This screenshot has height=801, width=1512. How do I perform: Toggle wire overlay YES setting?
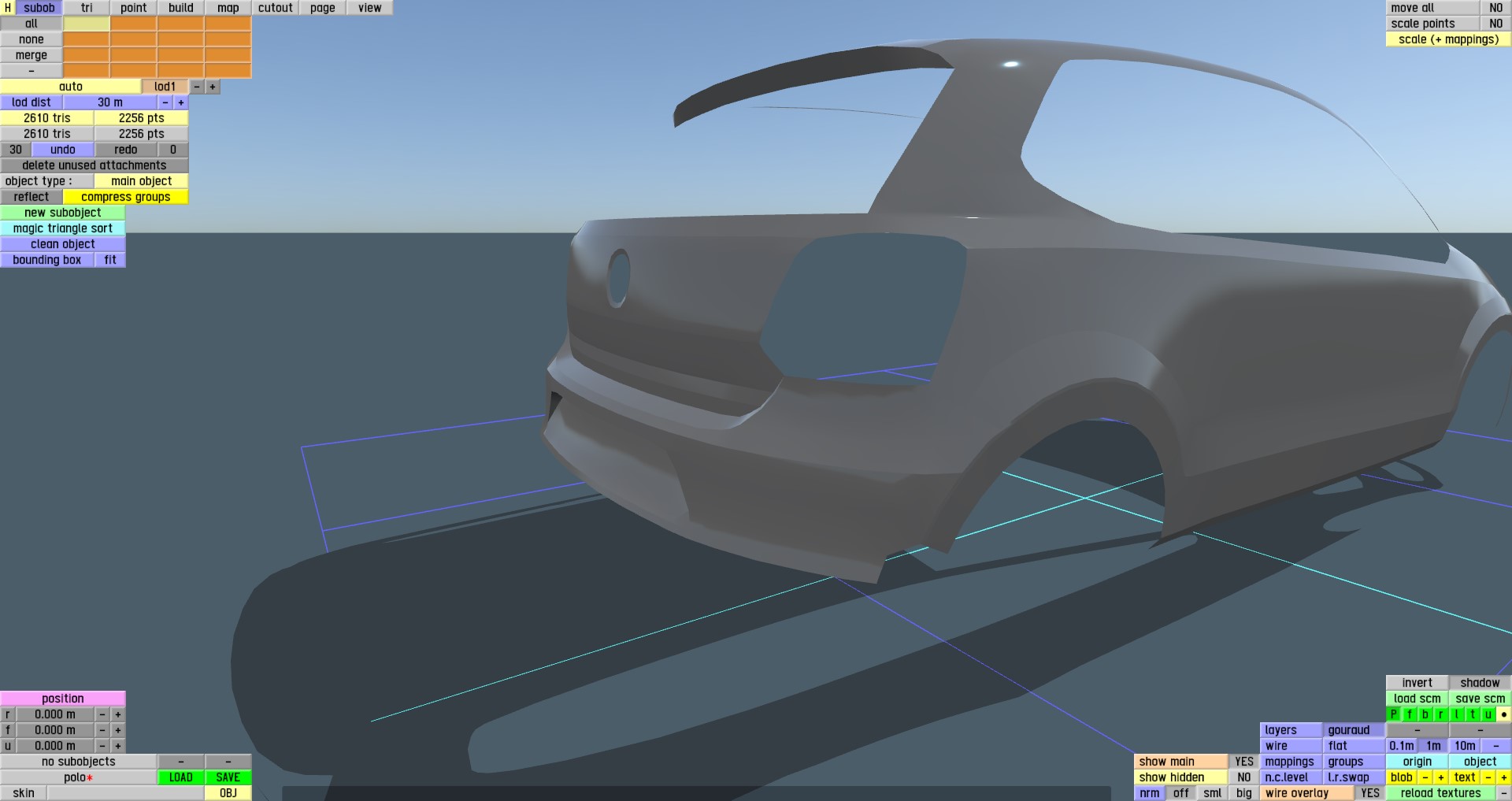coord(1370,793)
